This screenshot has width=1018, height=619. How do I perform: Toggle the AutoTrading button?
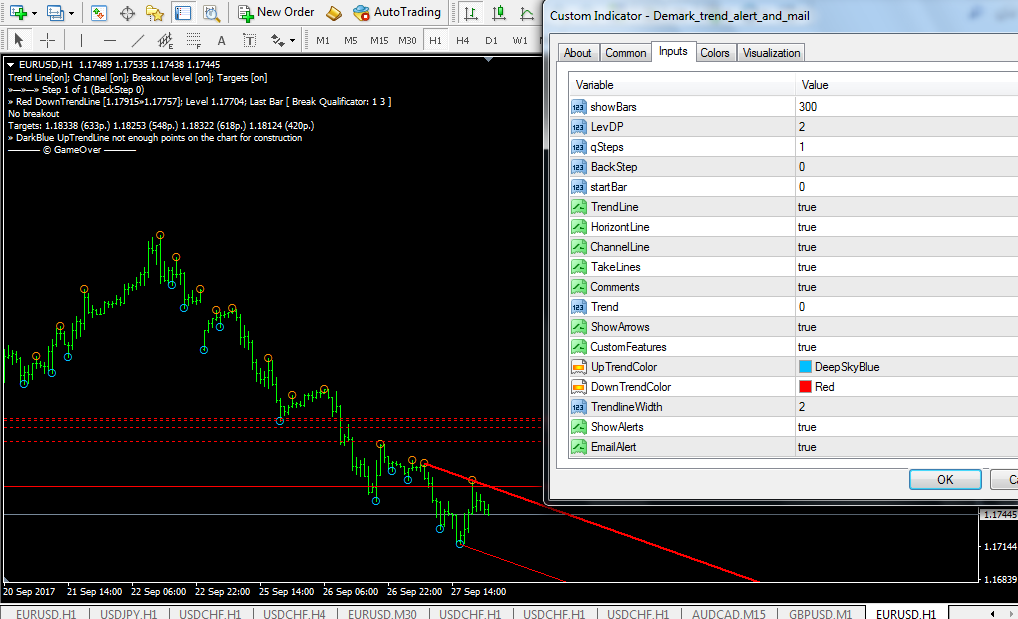(397, 12)
